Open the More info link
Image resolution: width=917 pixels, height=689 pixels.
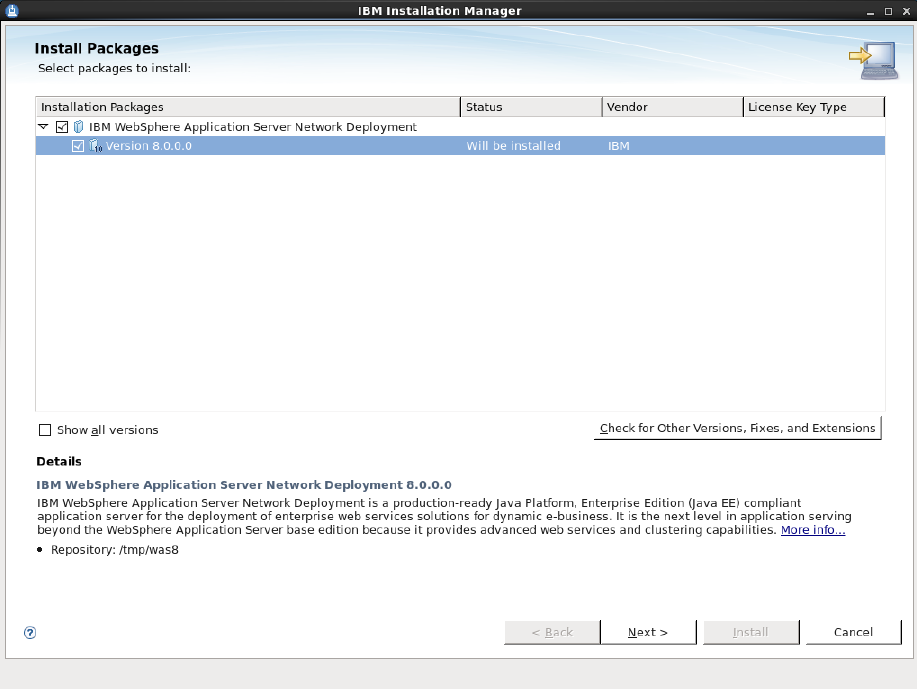pos(813,530)
